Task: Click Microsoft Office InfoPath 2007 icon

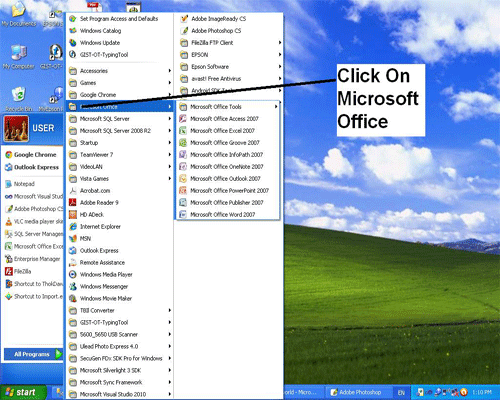Action: [x=183, y=154]
